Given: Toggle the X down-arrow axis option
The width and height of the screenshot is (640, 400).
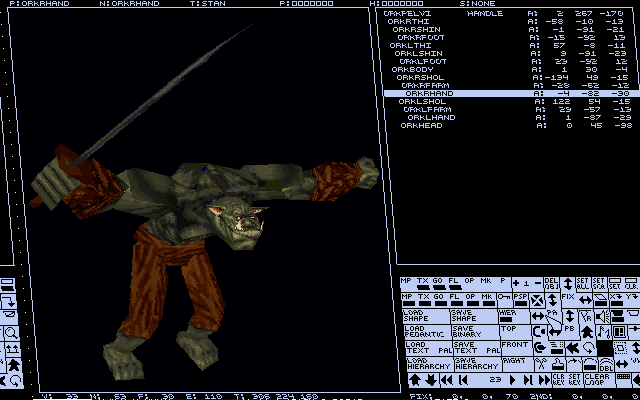Looking at the screenshot, I should 616,300.
